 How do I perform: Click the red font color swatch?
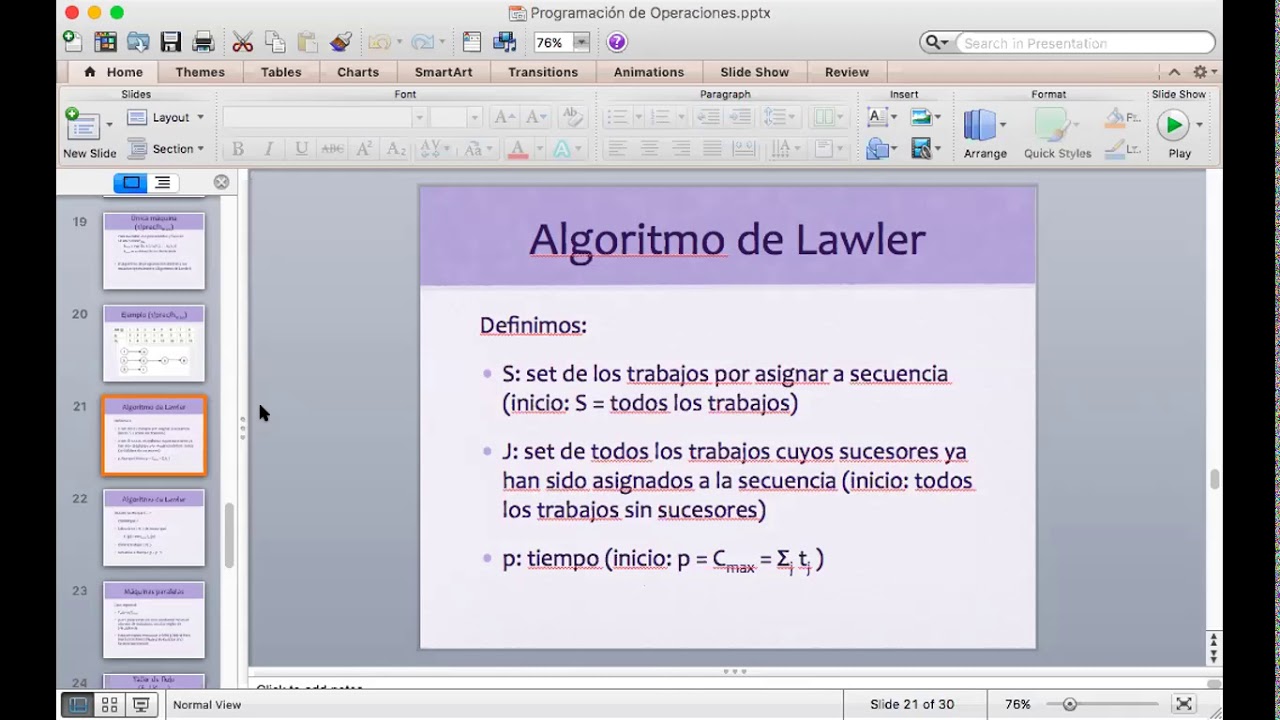click(x=517, y=149)
